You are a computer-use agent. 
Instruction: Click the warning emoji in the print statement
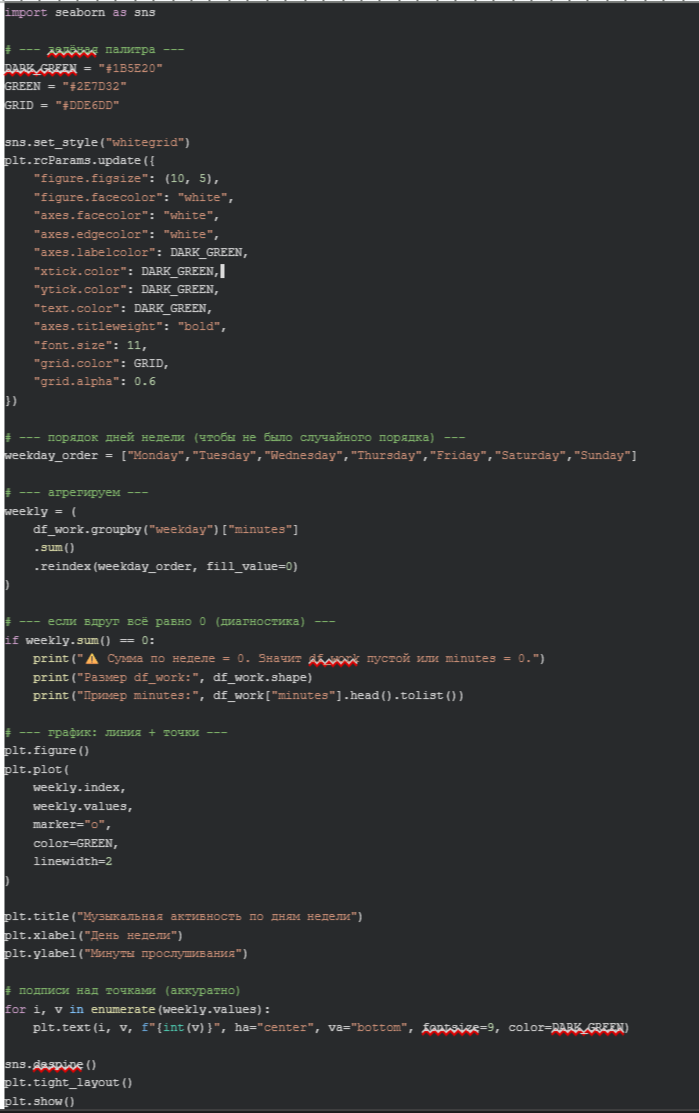[92, 658]
